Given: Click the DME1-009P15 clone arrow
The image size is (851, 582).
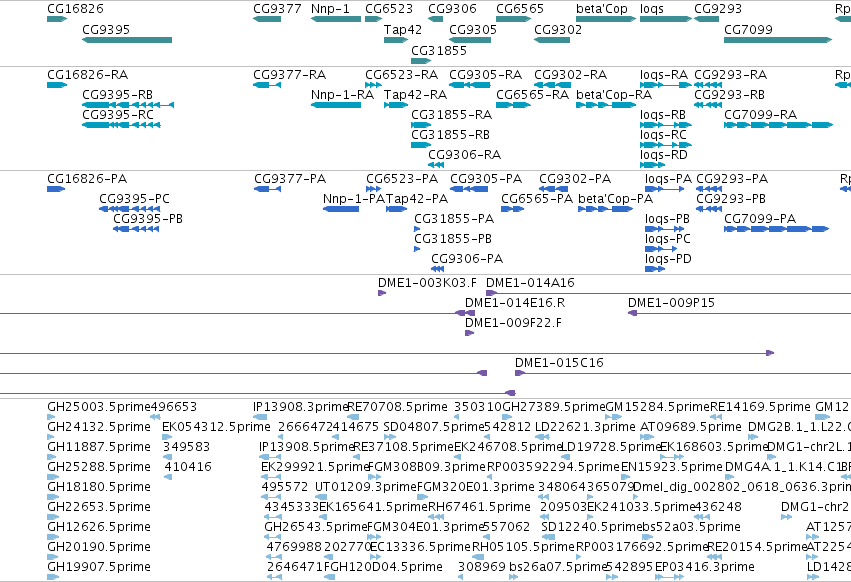Looking at the screenshot, I should (x=632, y=313).
